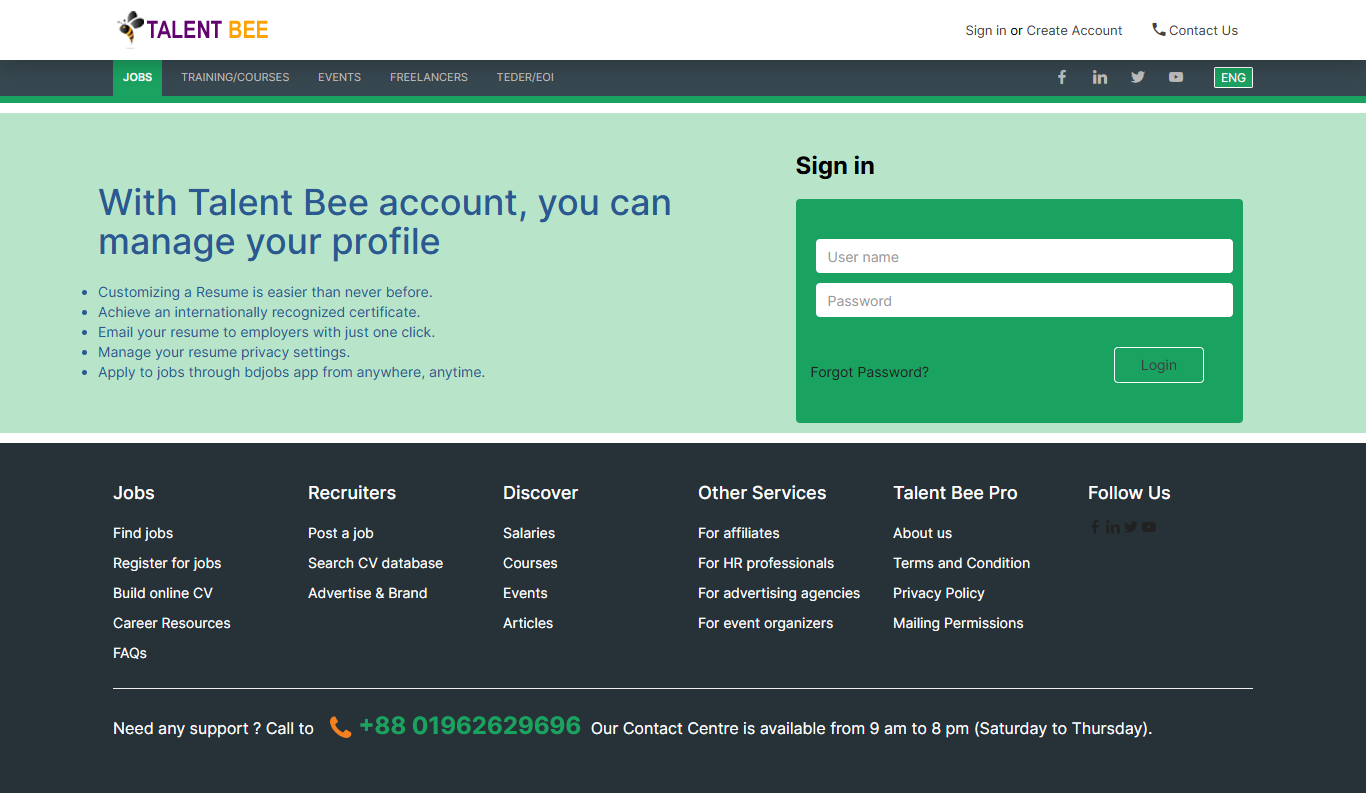The height and width of the screenshot is (793, 1366).
Task: Click the Forgot Password? link
Action: click(869, 372)
